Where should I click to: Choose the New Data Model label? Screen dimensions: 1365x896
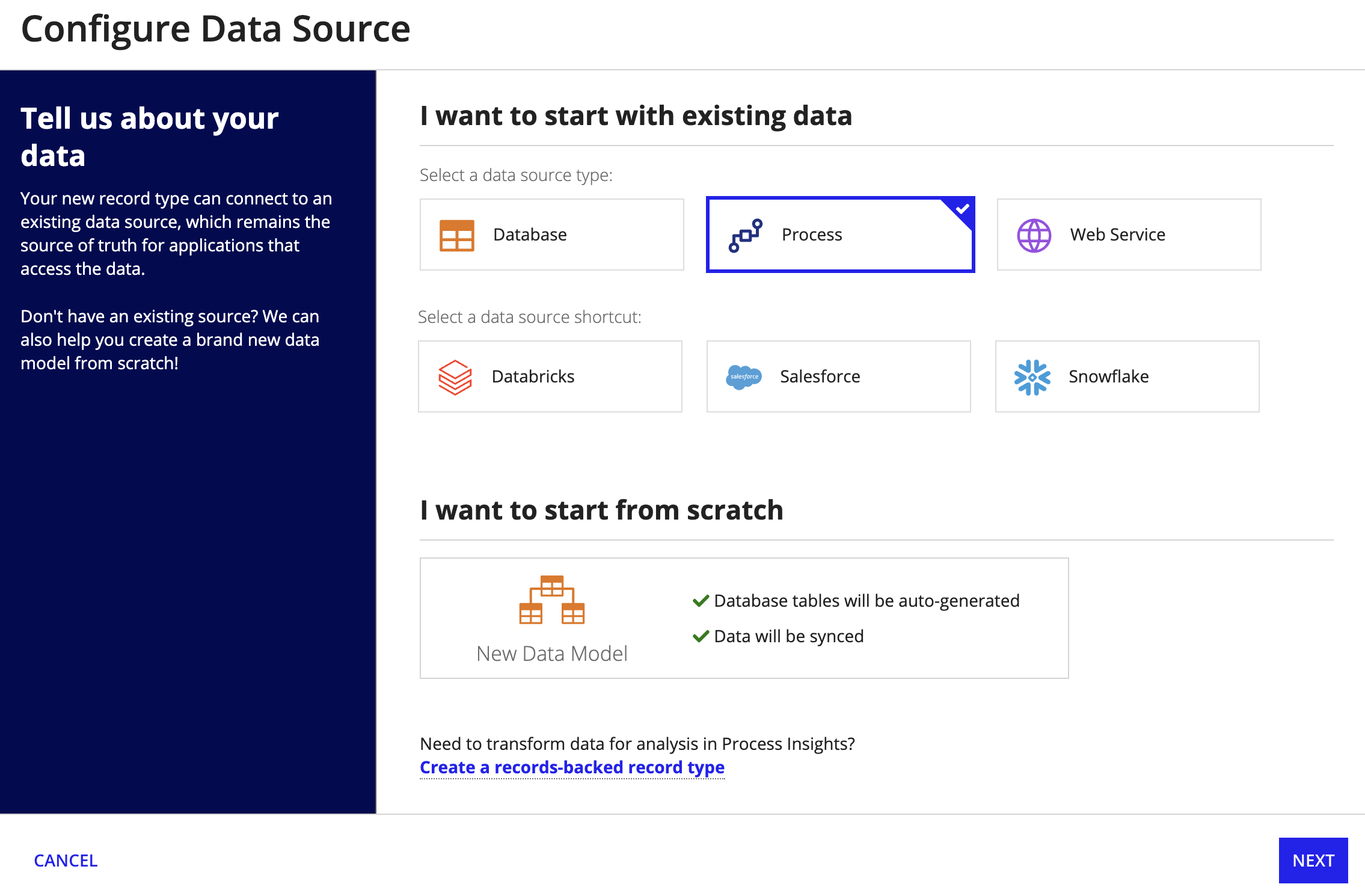point(551,654)
